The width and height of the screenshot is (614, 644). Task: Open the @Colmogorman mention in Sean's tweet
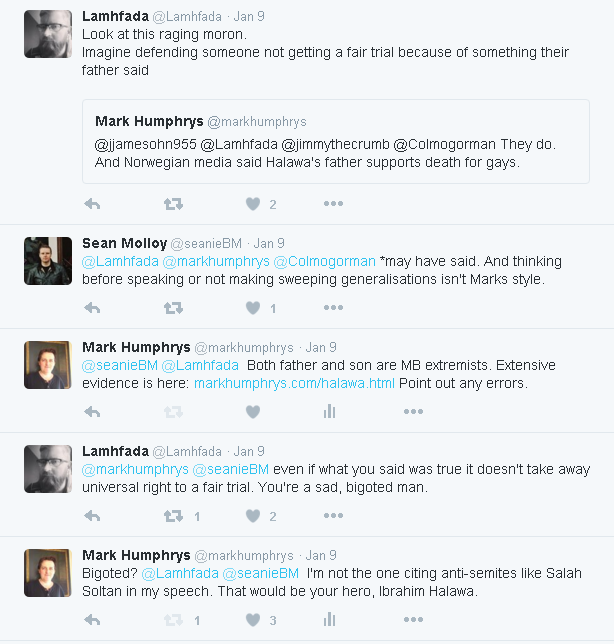click(x=324, y=261)
